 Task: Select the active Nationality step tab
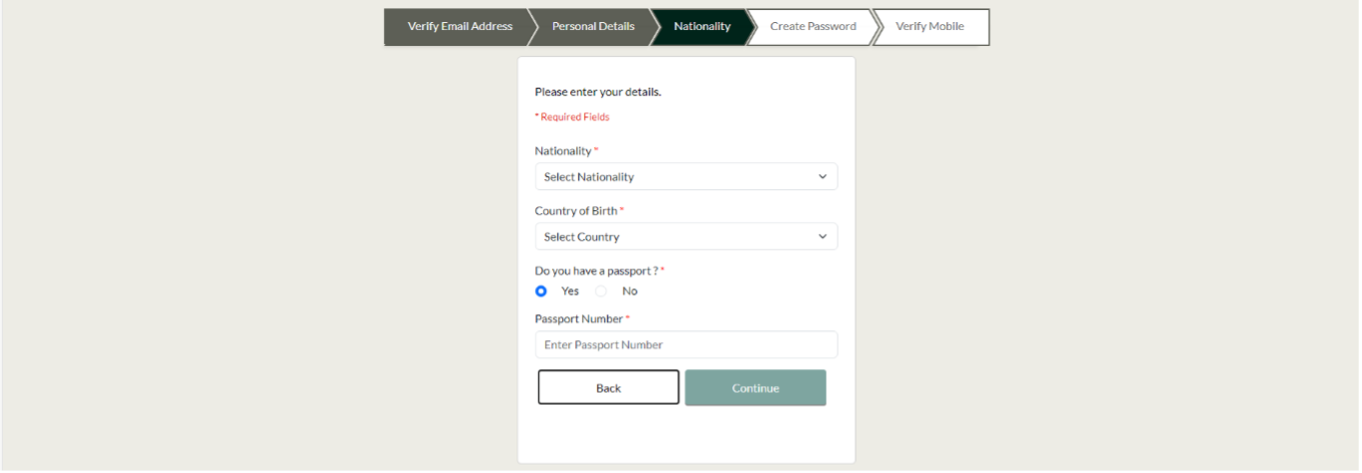(702, 27)
